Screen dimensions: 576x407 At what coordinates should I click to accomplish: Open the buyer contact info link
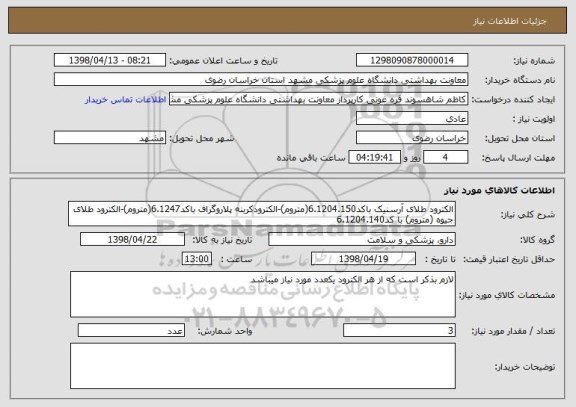[x=126, y=100]
